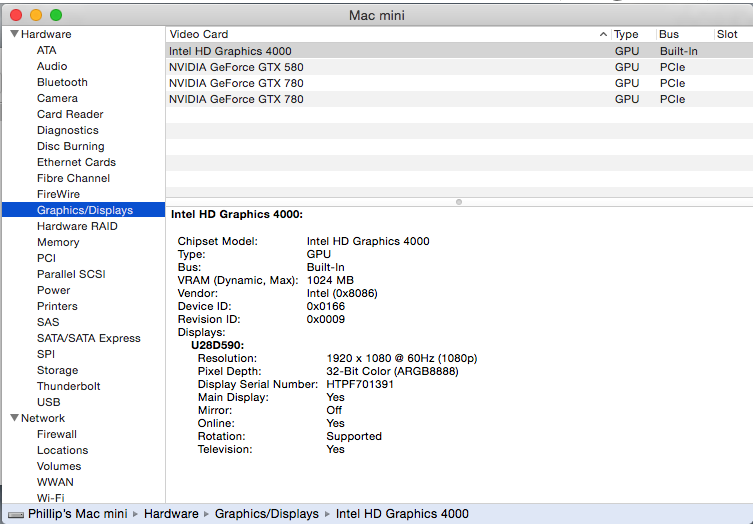Open Printers information

tap(57, 306)
